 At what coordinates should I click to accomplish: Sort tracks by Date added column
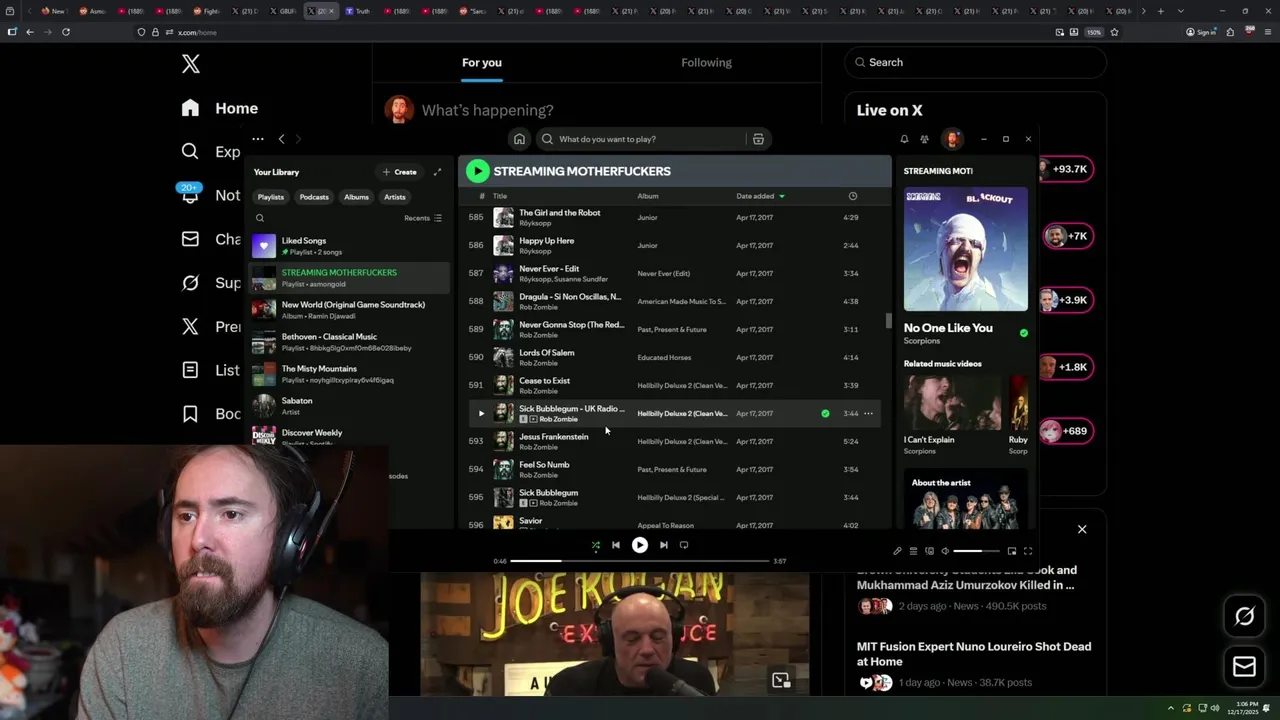click(x=760, y=196)
